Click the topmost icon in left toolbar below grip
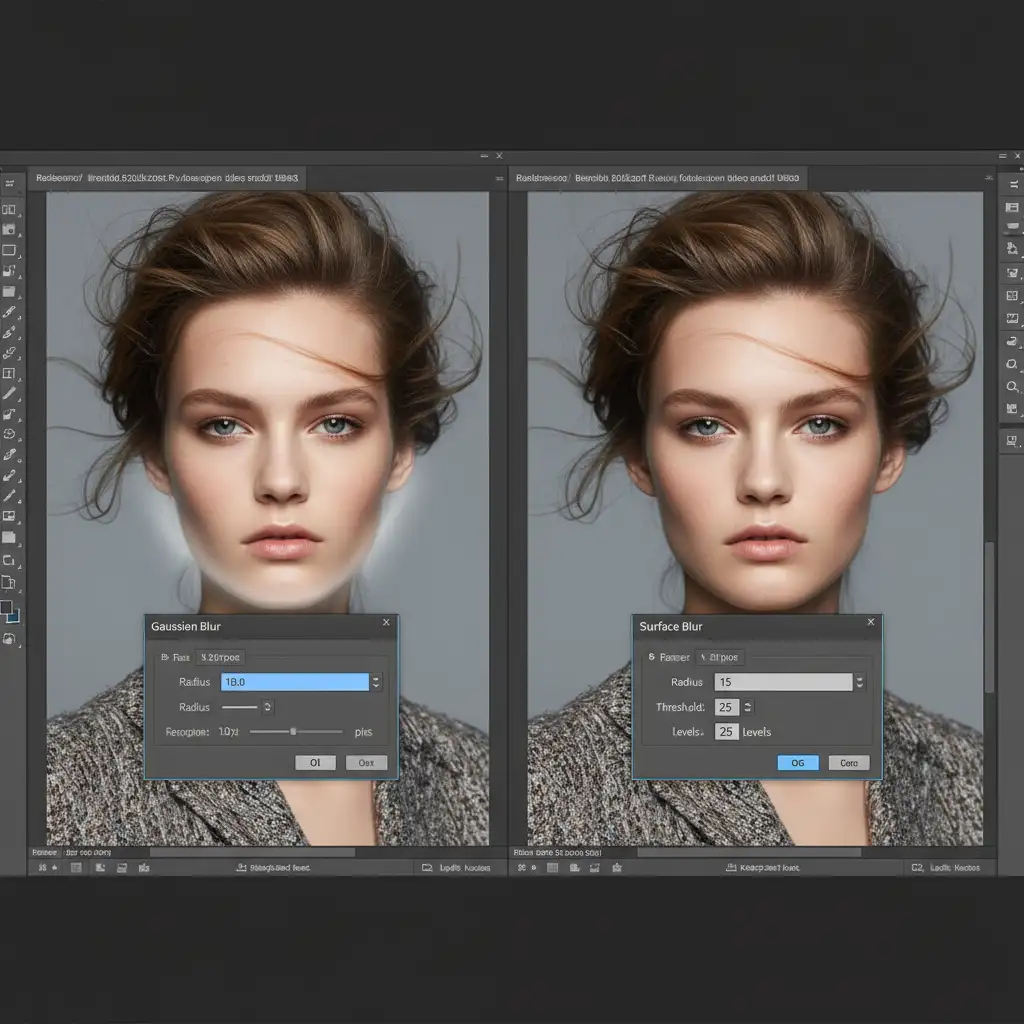 (x=10, y=210)
